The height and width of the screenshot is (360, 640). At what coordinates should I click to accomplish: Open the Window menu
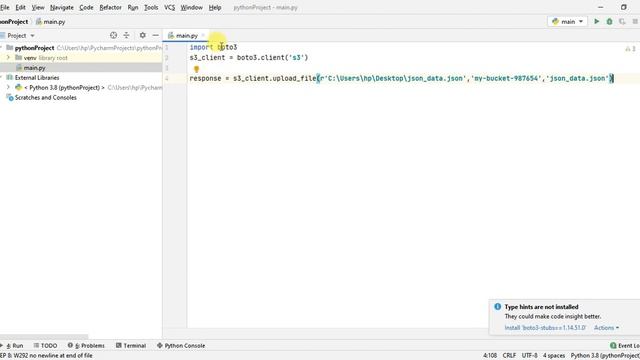[191, 7]
